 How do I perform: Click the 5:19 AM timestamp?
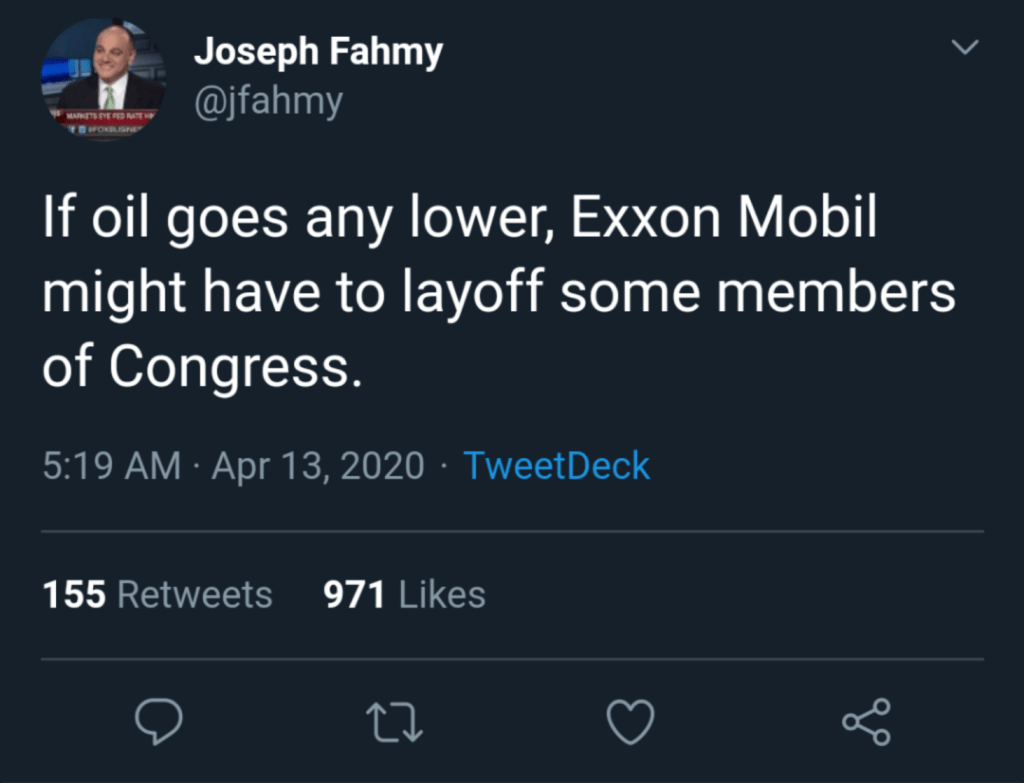pyautogui.click(x=112, y=466)
